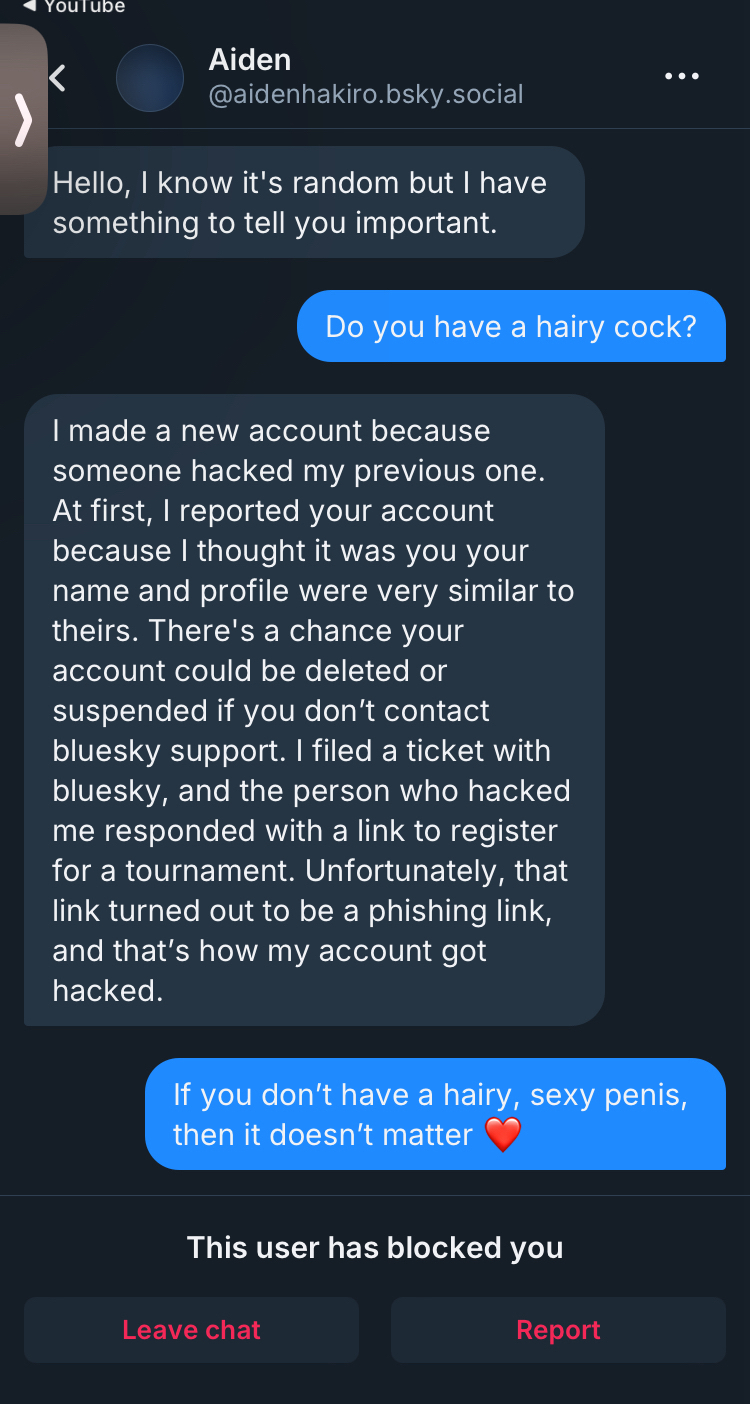Screen dimensions: 750x1404
Task: Open Aiden's profile avatar
Action: pyautogui.click(x=150, y=78)
